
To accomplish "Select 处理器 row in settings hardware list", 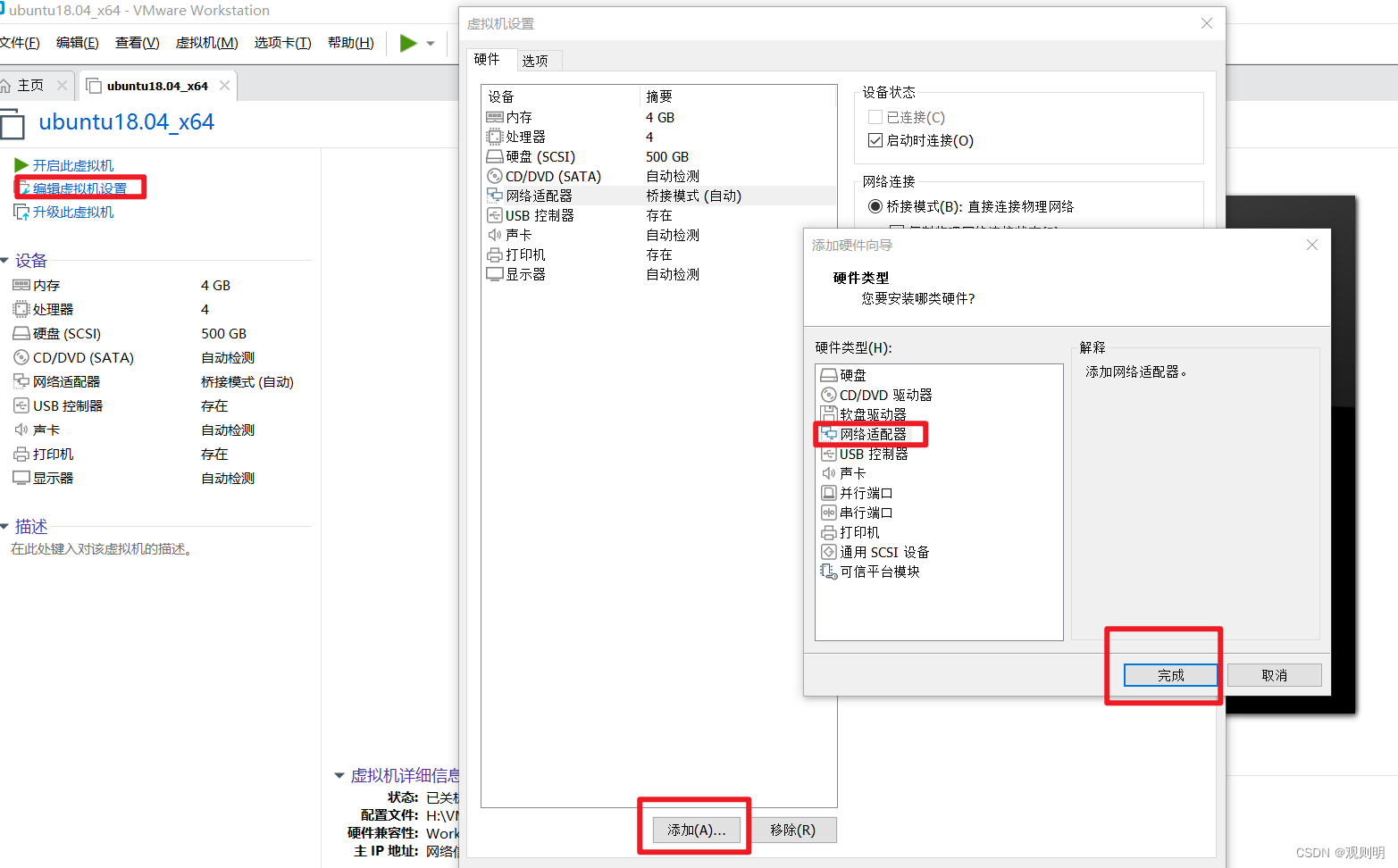I will pyautogui.click(x=659, y=137).
